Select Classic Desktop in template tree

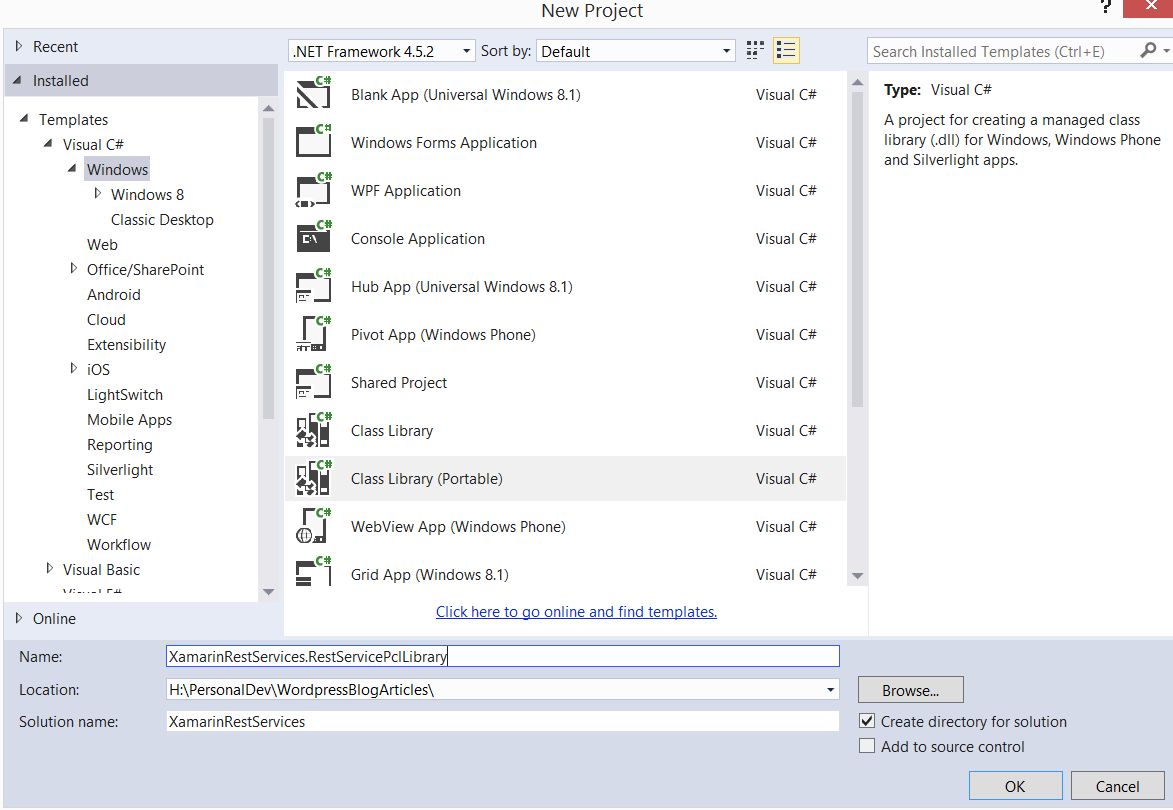(162, 219)
